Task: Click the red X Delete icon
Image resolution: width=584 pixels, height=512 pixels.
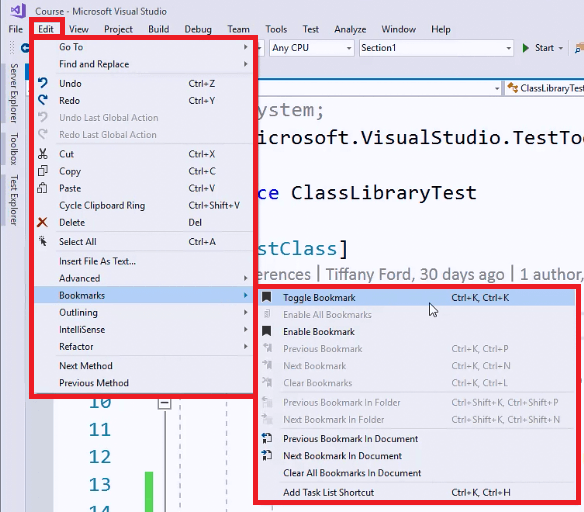Action: tap(42, 222)
